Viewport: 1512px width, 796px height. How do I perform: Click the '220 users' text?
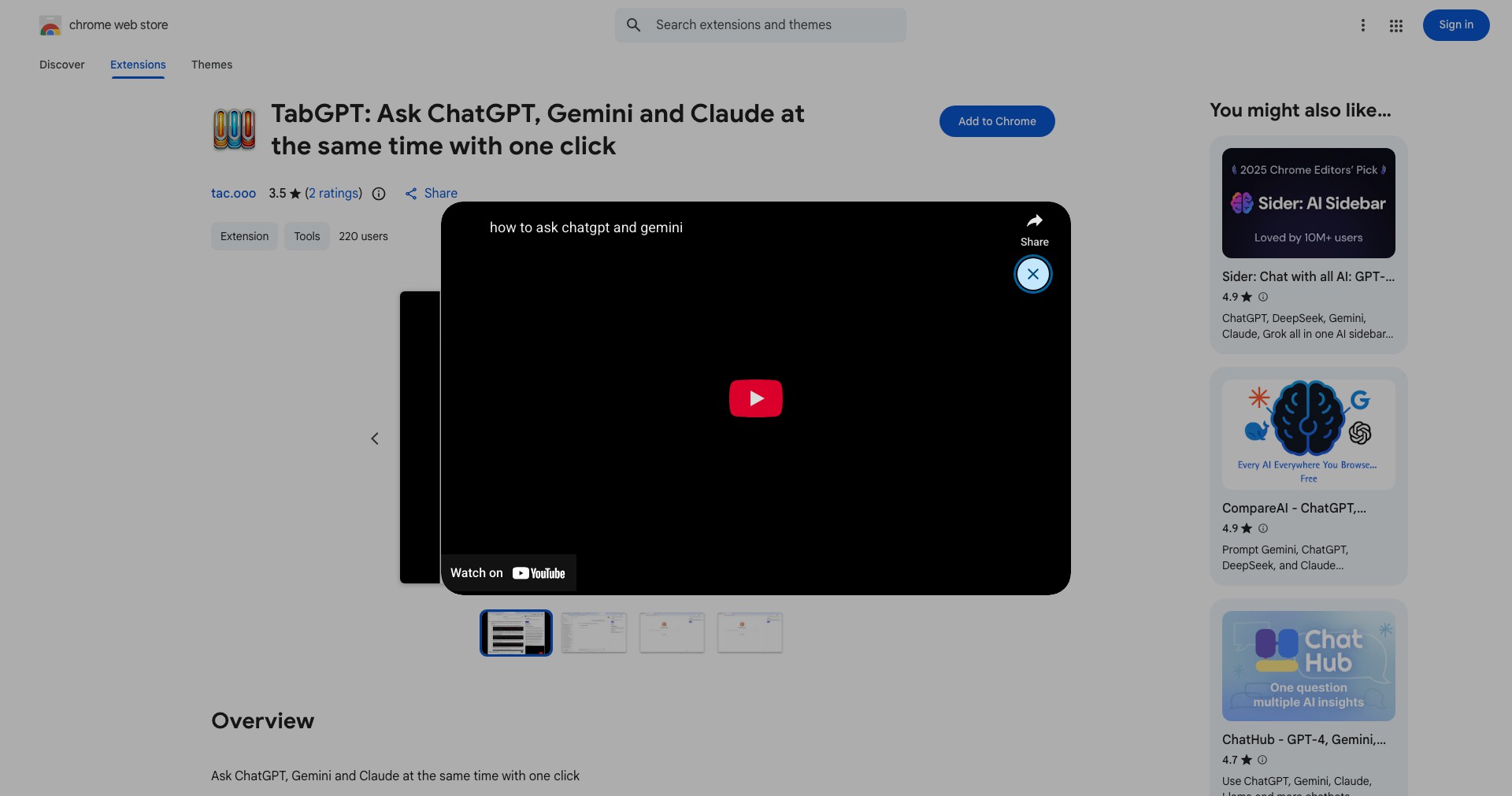(363, 236)
